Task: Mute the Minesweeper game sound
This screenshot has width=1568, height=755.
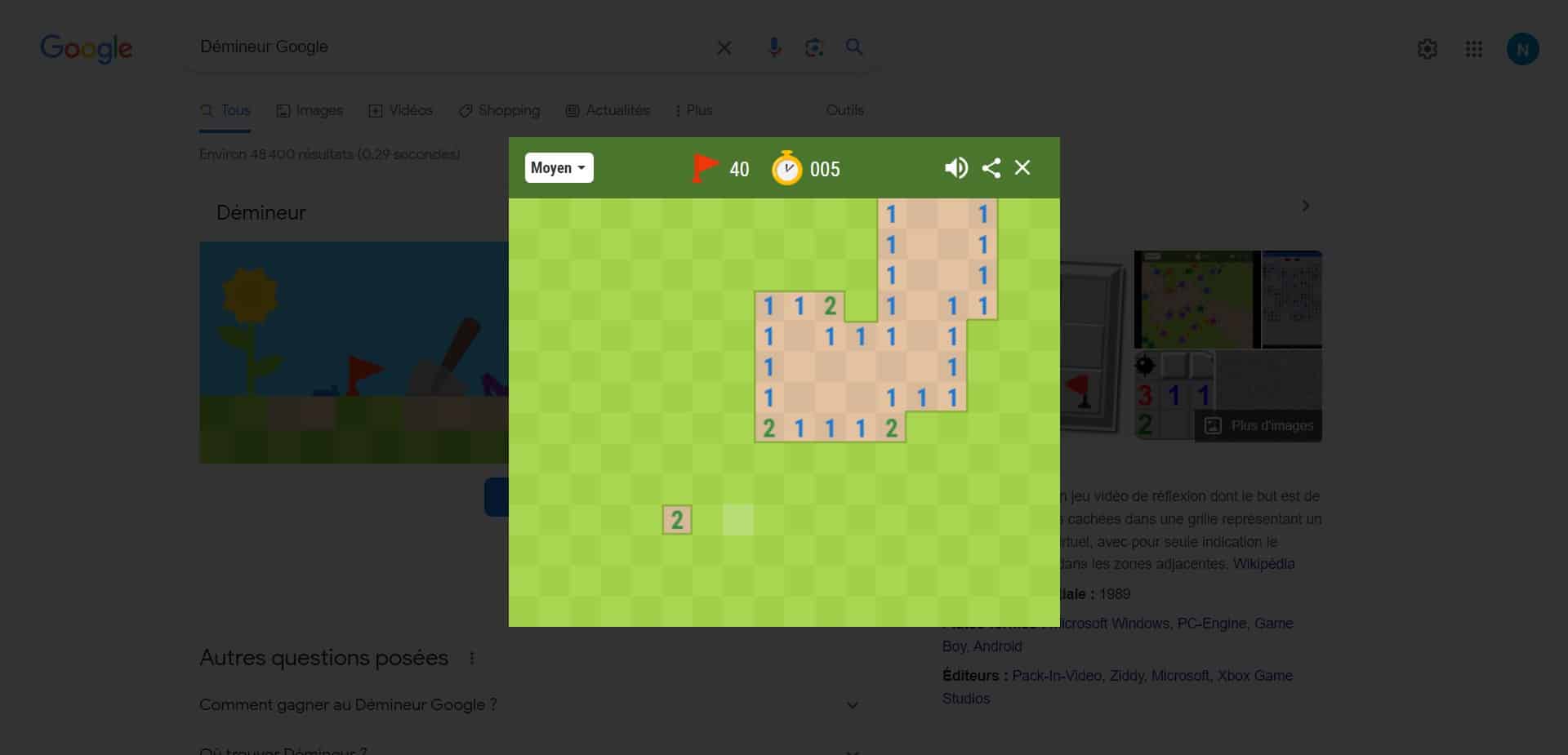Action: tap(955, 168)
